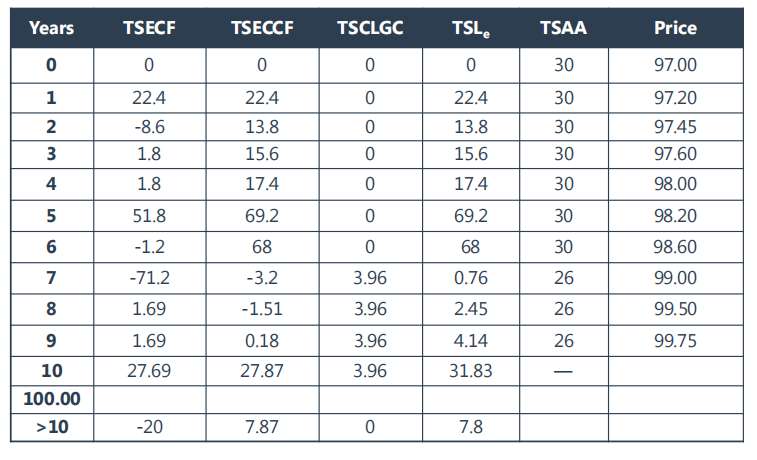Viewport: 757px width, 460px height.
Task: Select the >10 row label
Action: pyautogui.click(x=51, y=427)
